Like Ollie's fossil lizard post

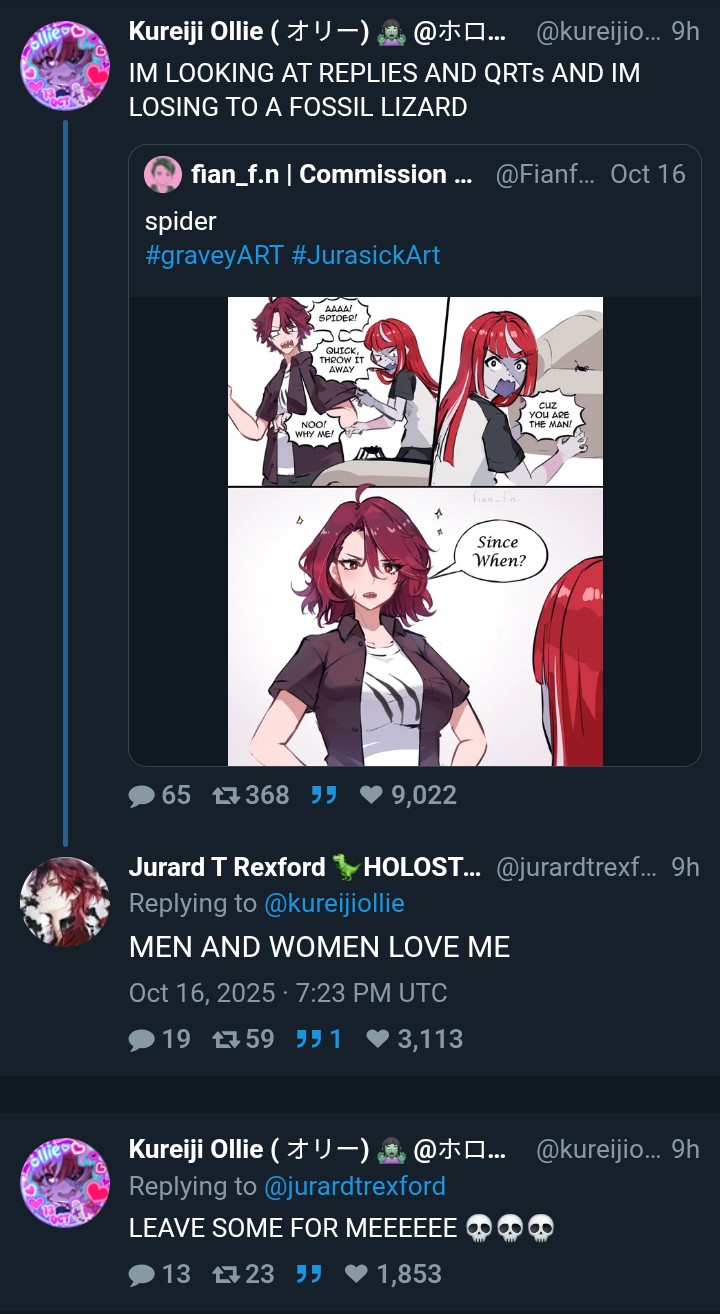pos(407,795)
